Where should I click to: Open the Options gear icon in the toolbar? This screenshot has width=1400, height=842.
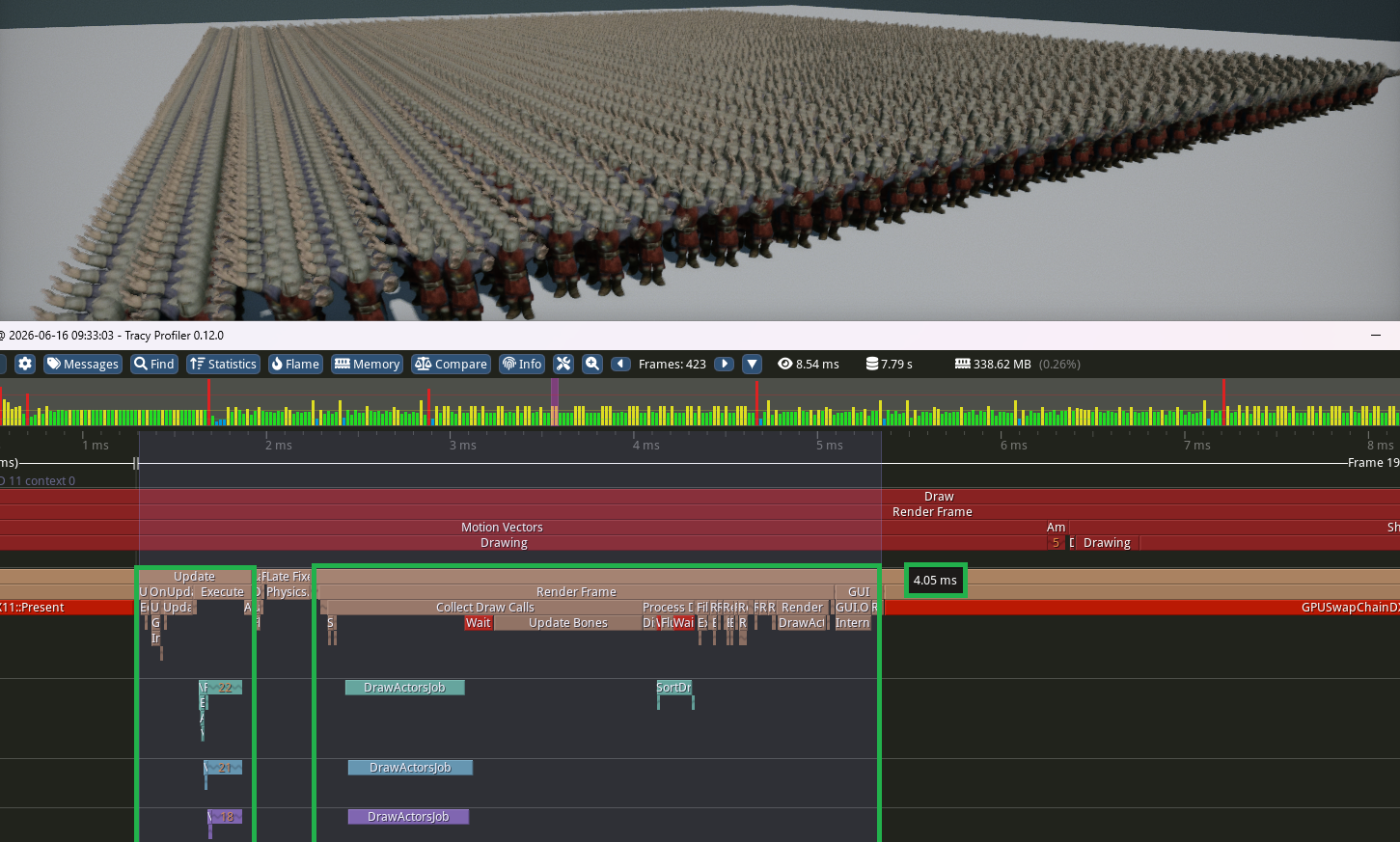pos(25,364)
